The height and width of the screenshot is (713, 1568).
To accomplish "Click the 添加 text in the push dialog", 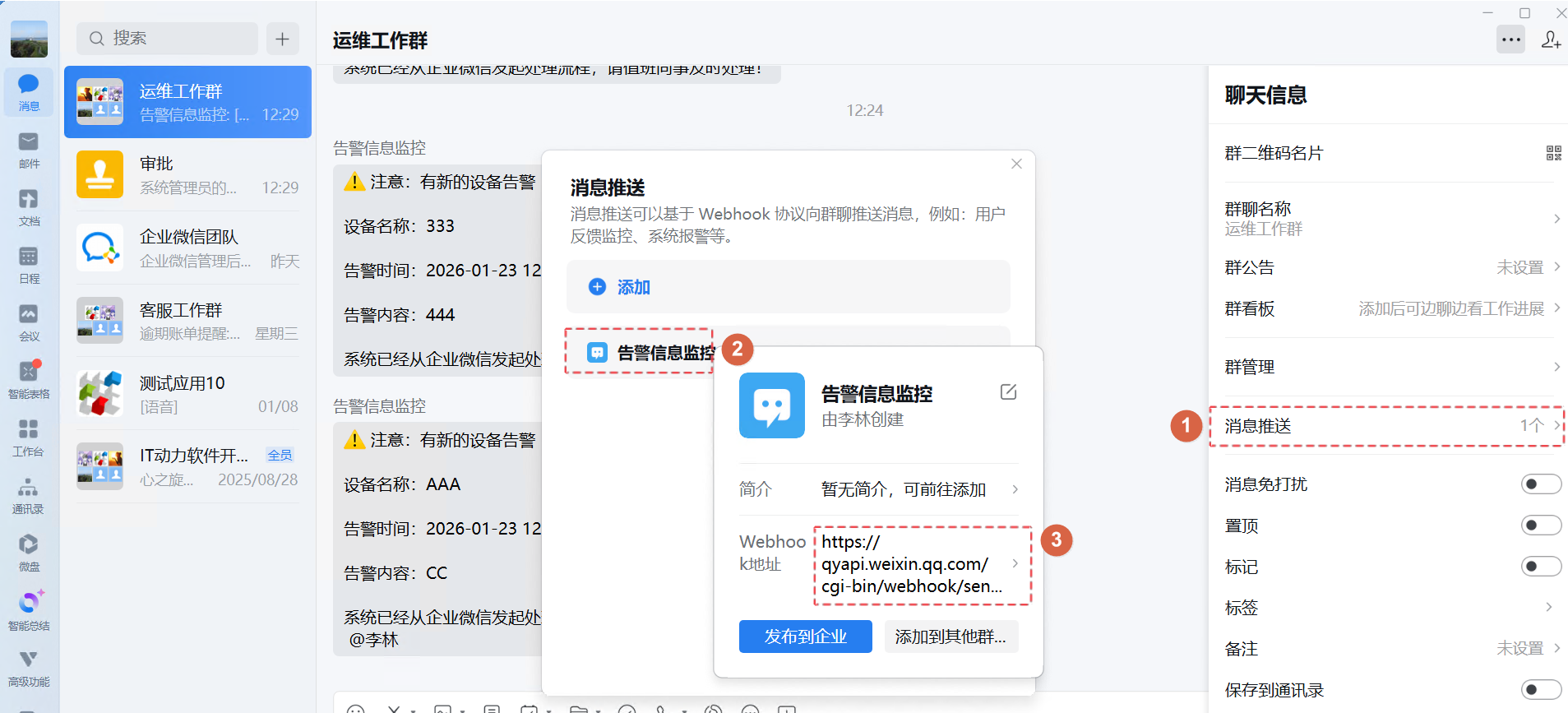I will point(634,287).
